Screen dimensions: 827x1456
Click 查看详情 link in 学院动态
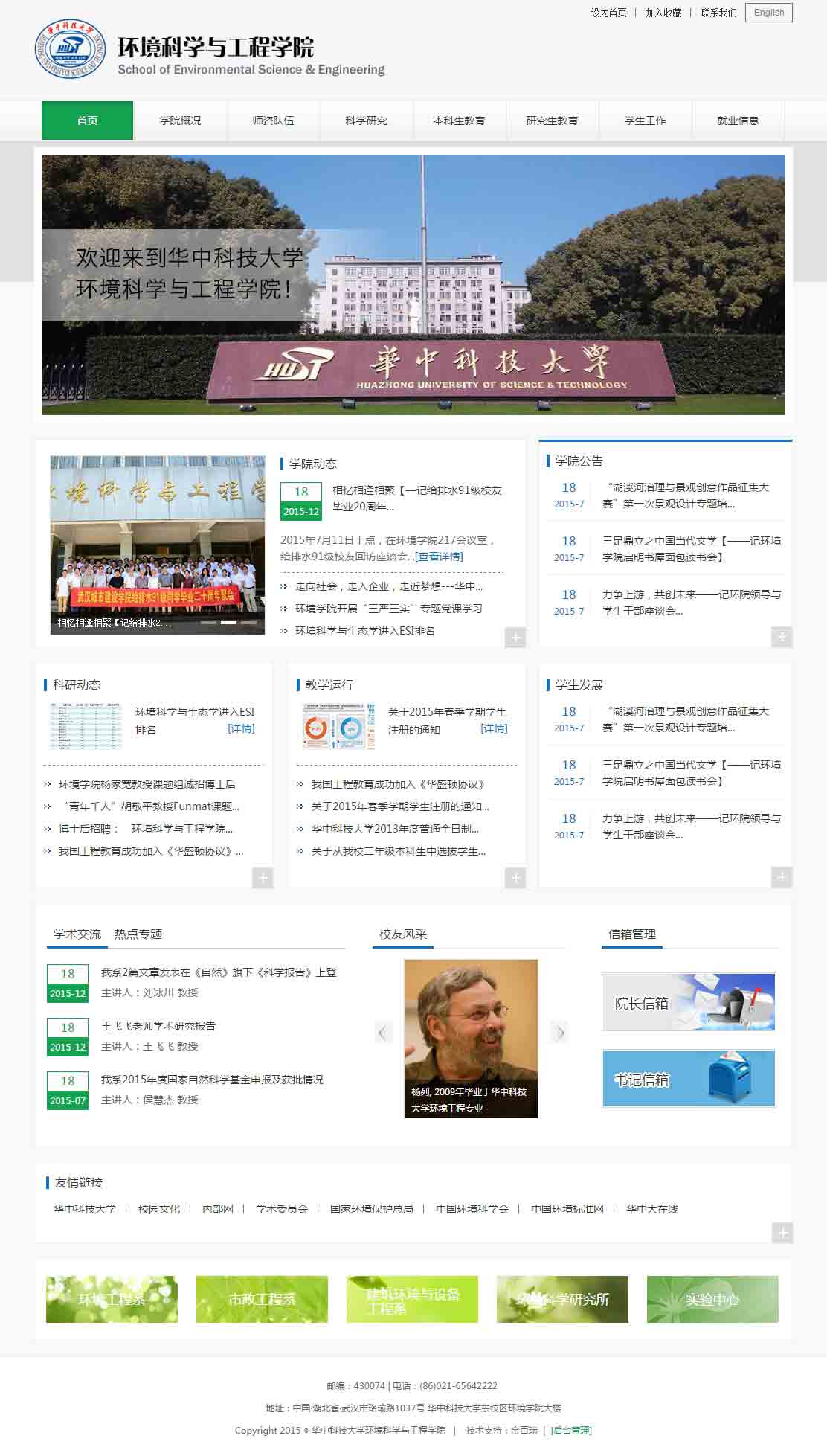click(x=439, y=557)
